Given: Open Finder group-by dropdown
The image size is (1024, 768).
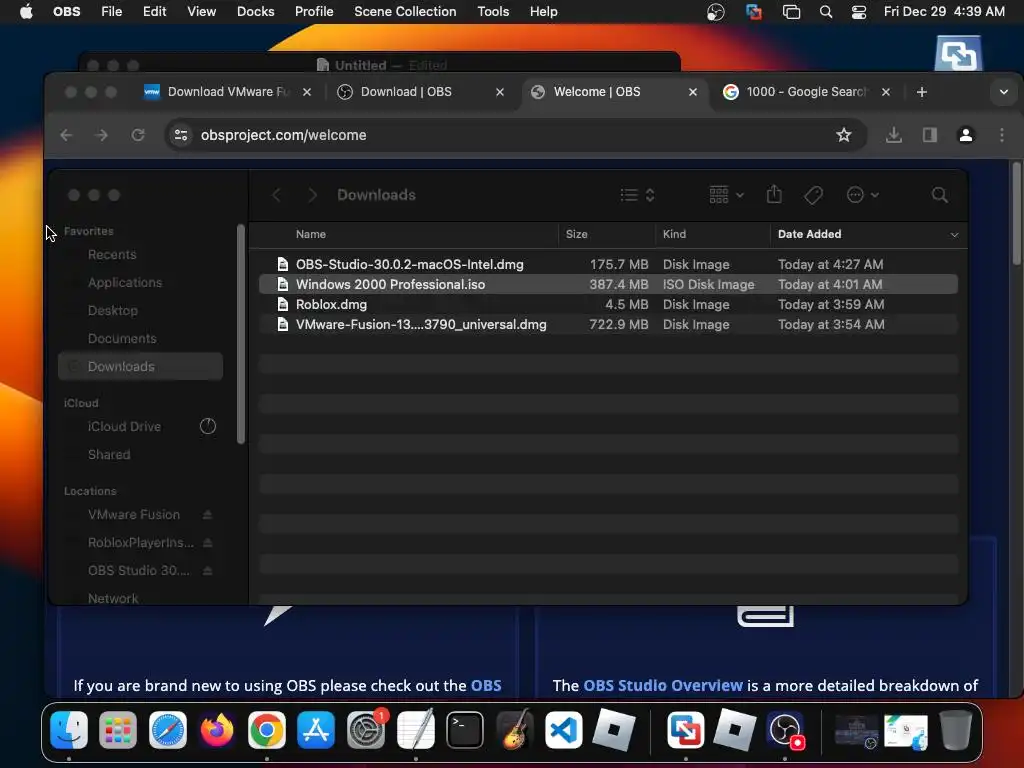Looking at the screenshot, I should pos(726,195).
